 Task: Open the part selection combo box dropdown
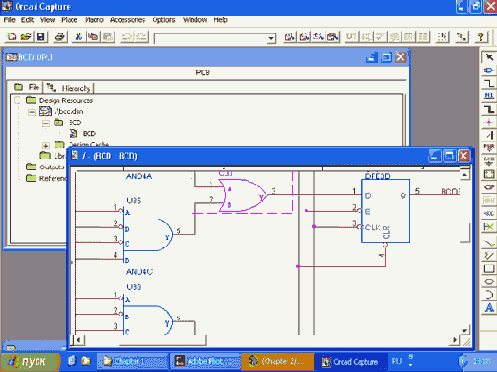[x=271, y=39]
